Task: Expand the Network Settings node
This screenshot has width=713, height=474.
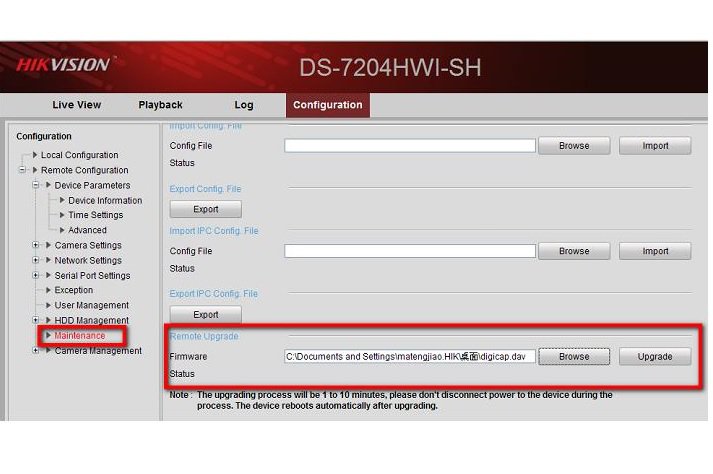Action: (35, 260)
